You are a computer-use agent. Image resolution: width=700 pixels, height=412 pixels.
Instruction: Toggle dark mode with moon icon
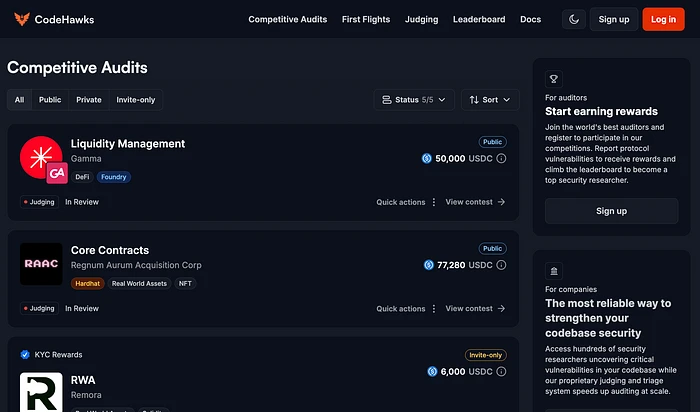click(x=573, y=19)
